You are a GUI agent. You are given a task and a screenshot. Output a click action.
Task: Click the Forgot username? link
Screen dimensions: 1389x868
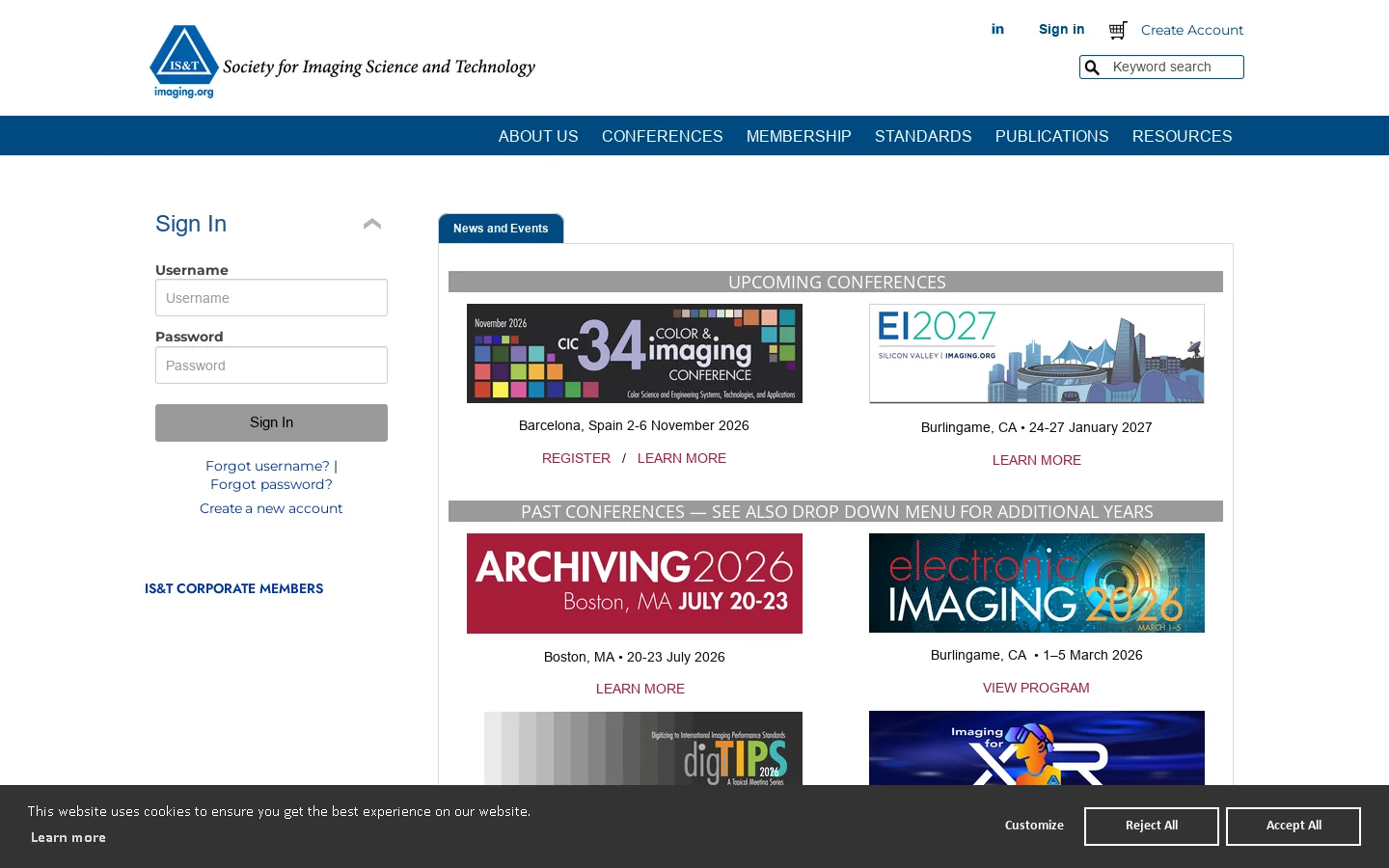pos(267,466)
